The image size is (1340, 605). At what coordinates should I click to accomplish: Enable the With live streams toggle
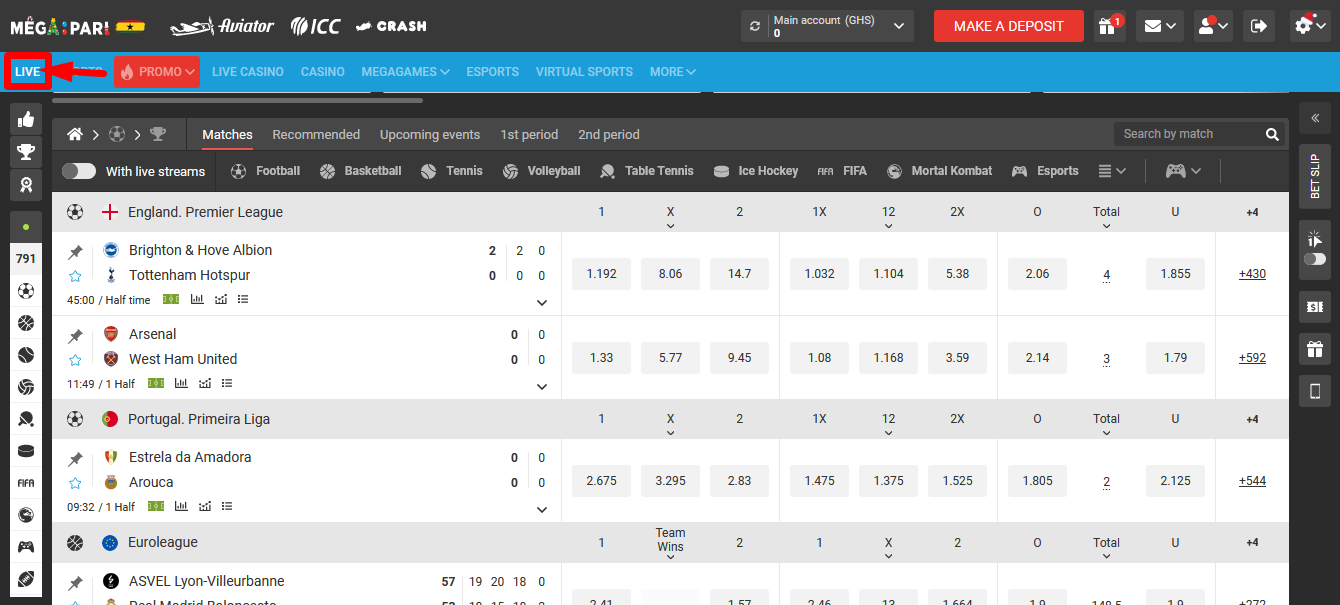point(79,170)
